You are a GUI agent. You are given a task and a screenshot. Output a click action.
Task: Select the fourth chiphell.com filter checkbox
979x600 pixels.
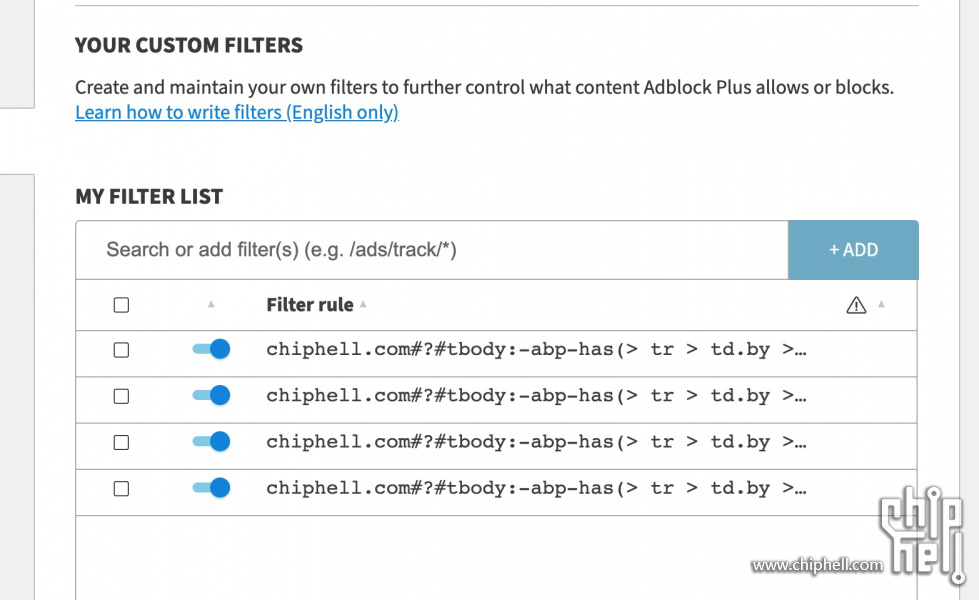click(121, 488)
